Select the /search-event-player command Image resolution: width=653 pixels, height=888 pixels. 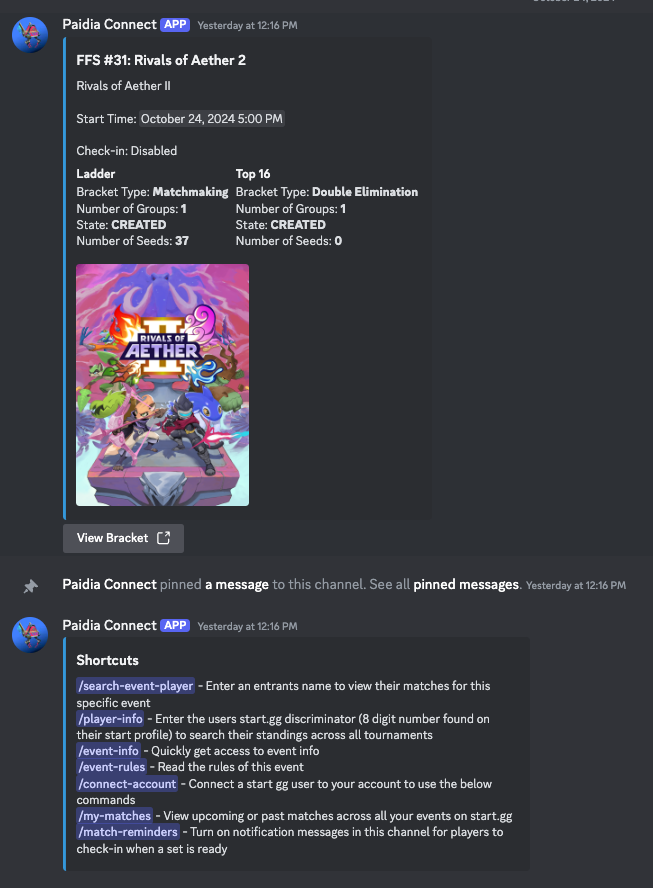click(x=136, y=686)
